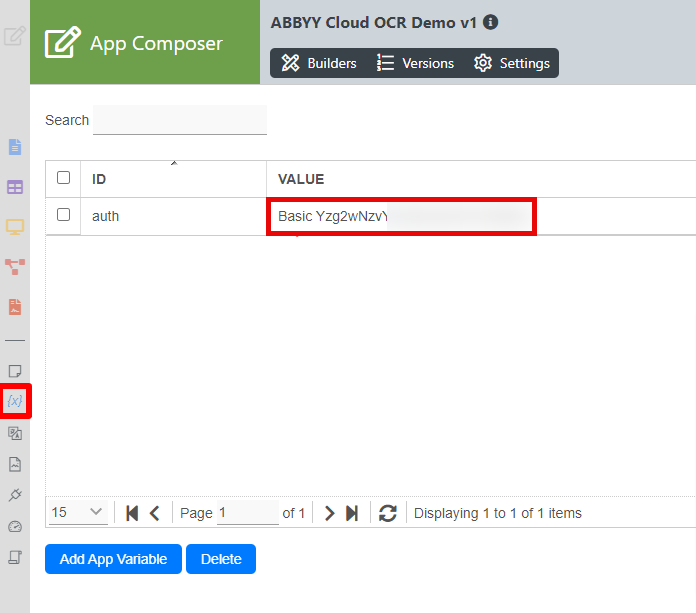Tick the checkbox for auth row

63,215
